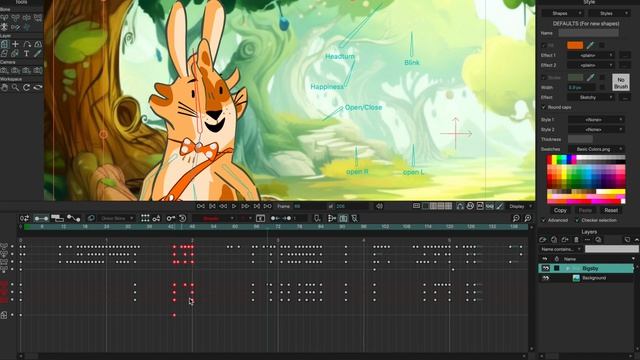This screenshot has width=640, height=360.
Task: Open the Style 1 dropdown
Action: [x=596, y=120]
